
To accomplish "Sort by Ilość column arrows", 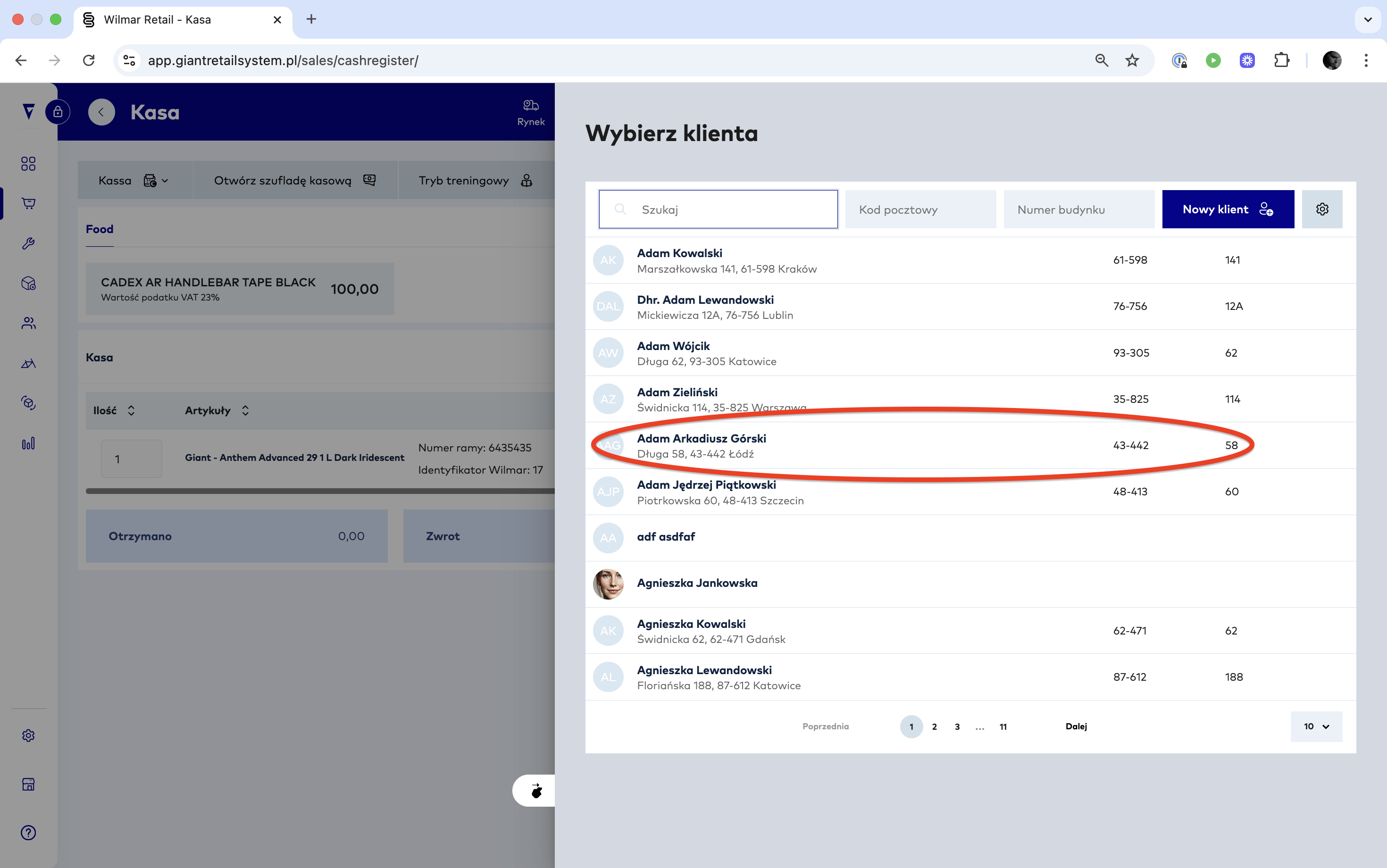I will click(x=132, y=410).
